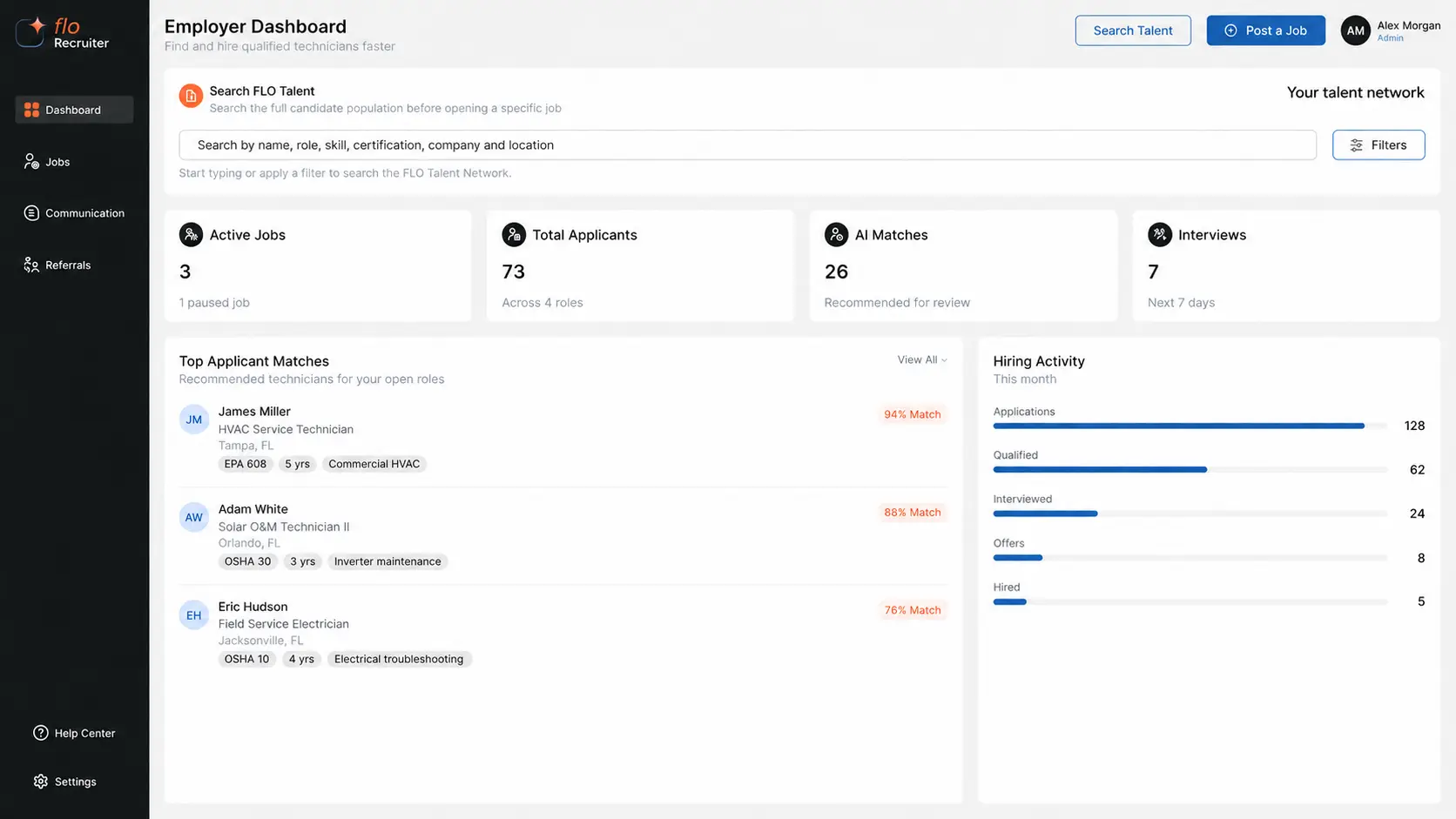The height and width of the screenshot is (819, 1456).
Task: Open the Help Center link
Action: point(74,733)
